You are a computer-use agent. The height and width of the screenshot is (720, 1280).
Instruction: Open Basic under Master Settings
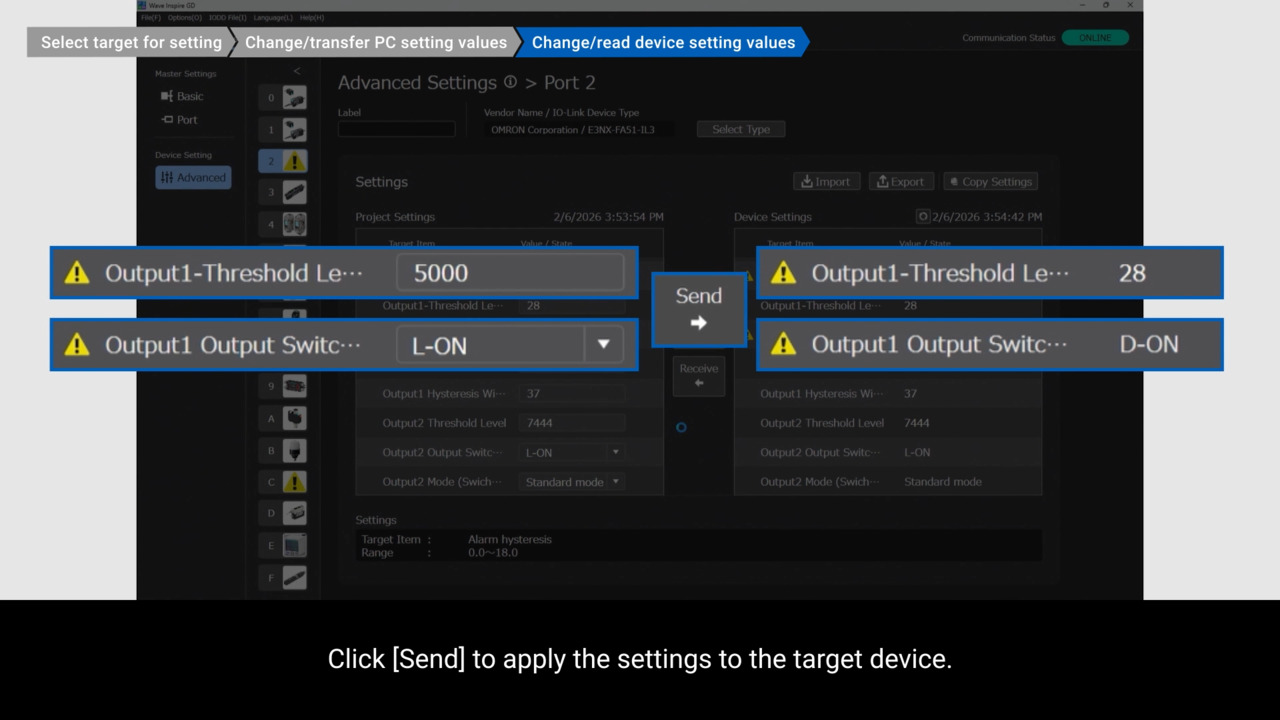coord(189,97)
